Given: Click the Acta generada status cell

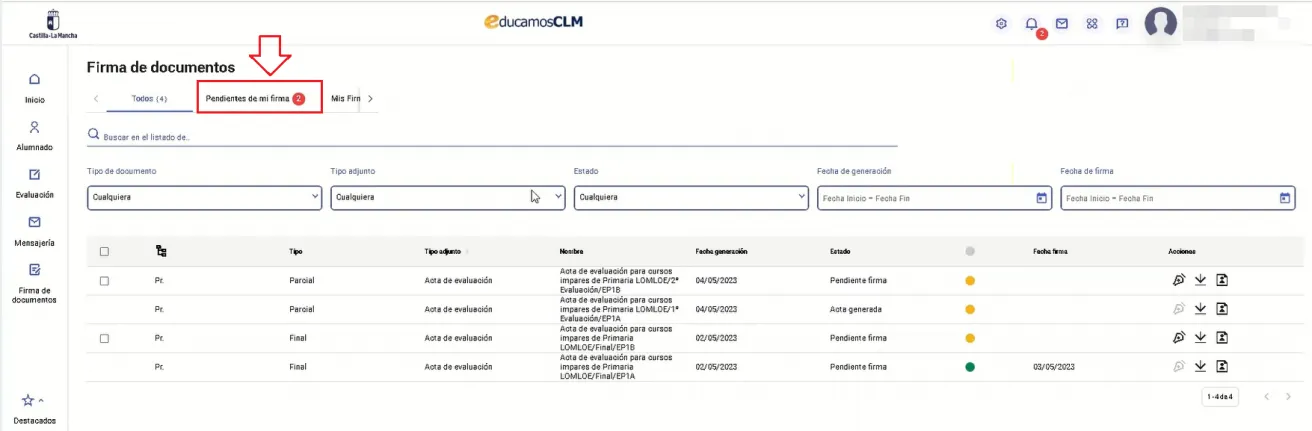Looking at the screenshot, I should [x=857, y=309].
